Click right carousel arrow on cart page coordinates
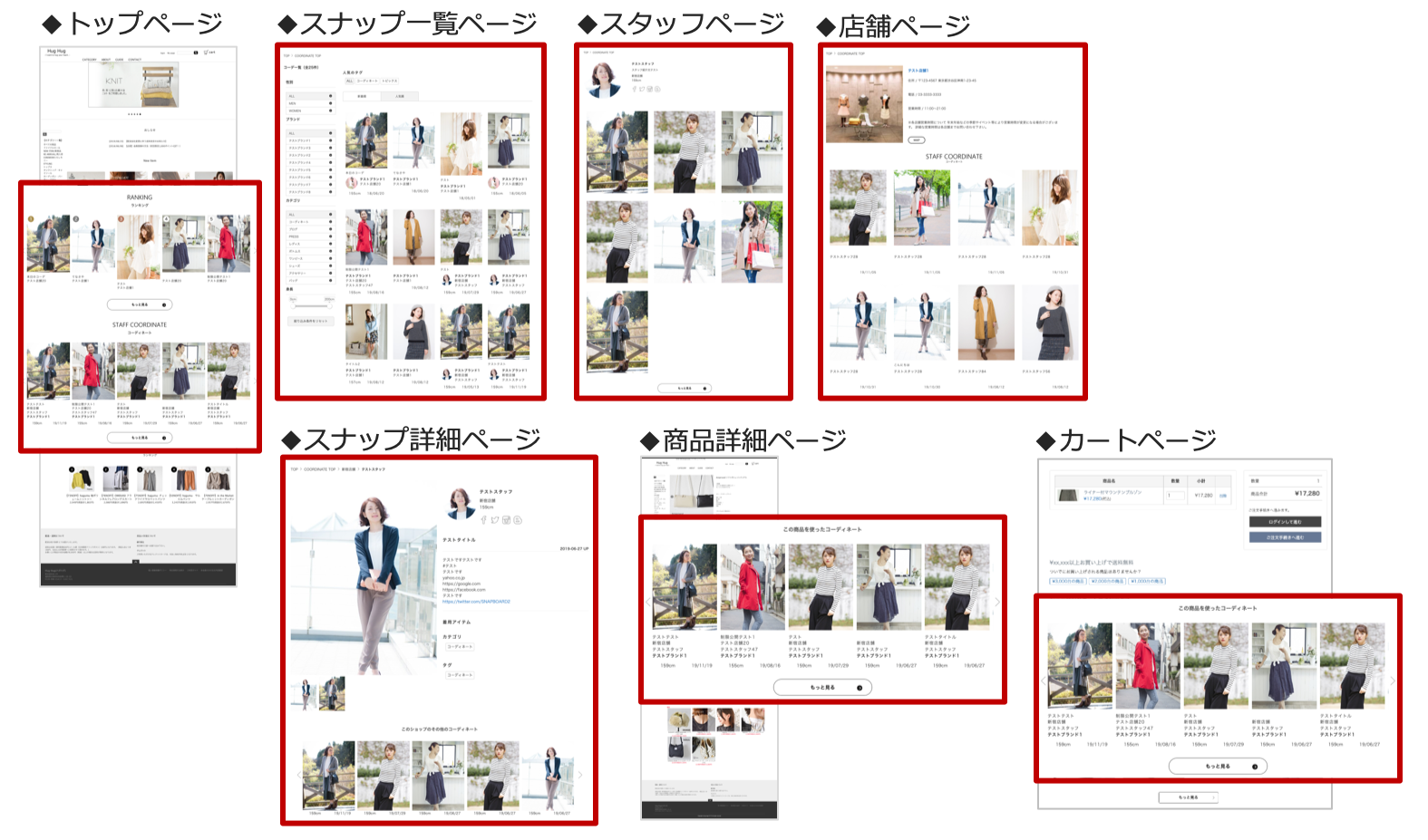The width and height of the screenshot is (1428, 840). (1393, 680)
